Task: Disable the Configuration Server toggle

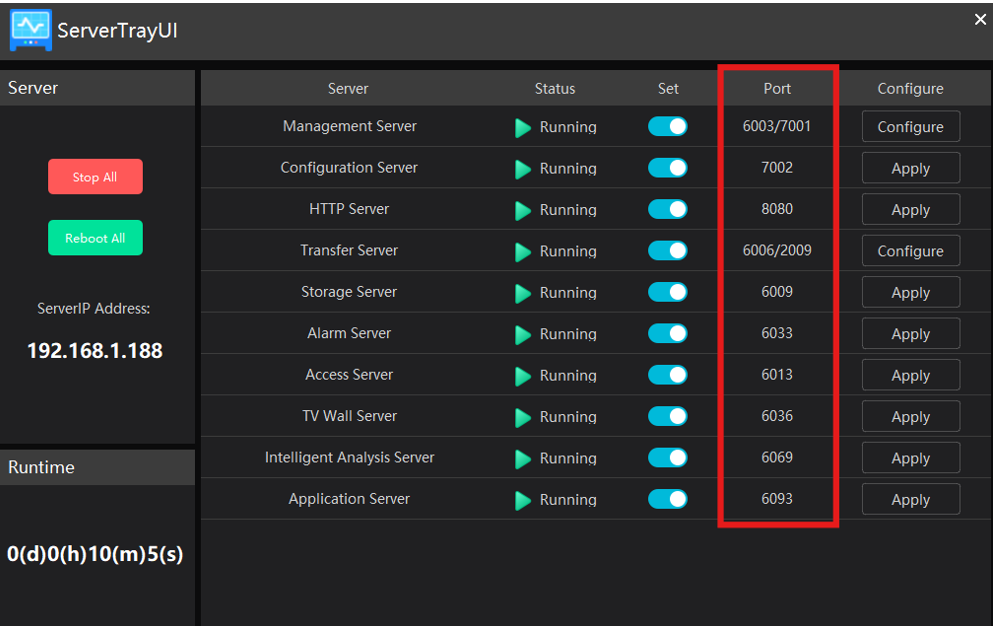Action: [667, 168]
